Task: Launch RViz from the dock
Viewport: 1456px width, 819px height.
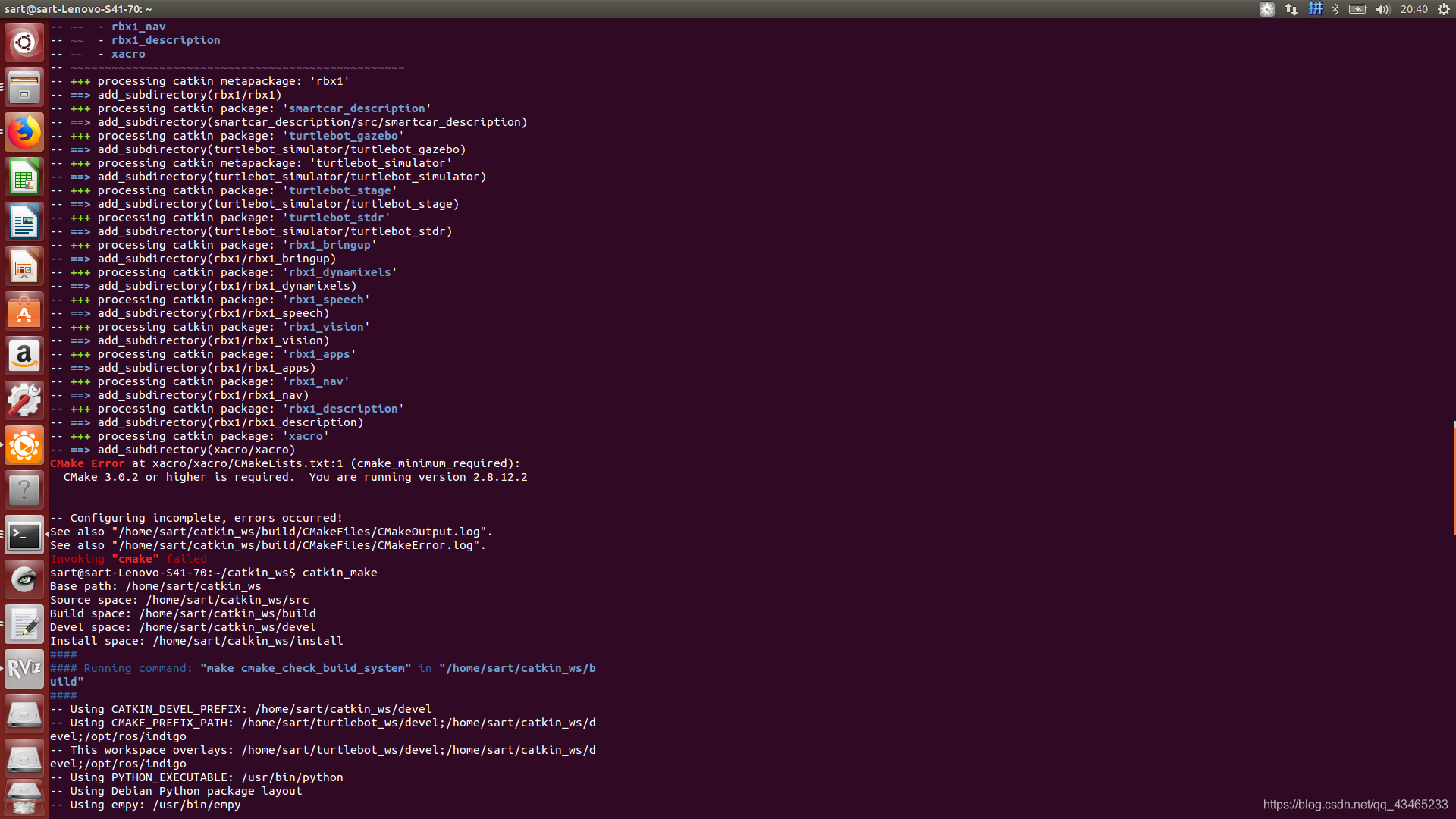Action: click(x=24, y=669)
